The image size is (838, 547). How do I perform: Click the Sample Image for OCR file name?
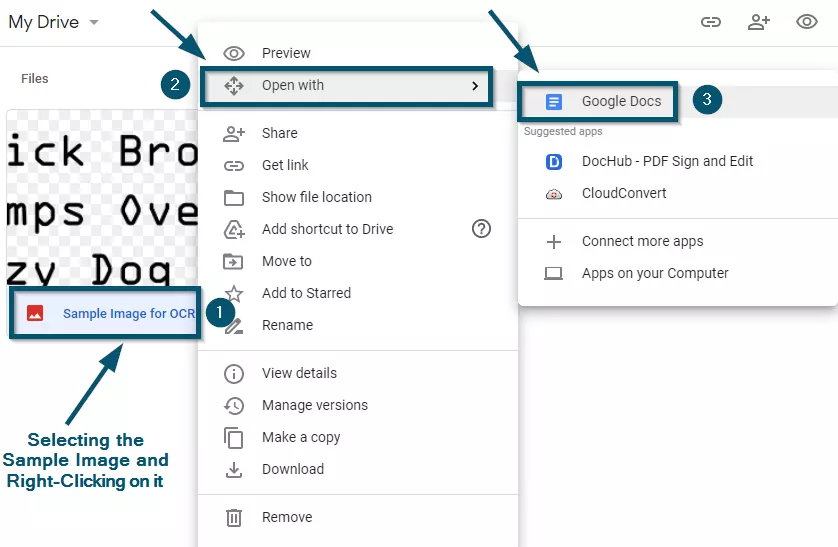[129, 314]
